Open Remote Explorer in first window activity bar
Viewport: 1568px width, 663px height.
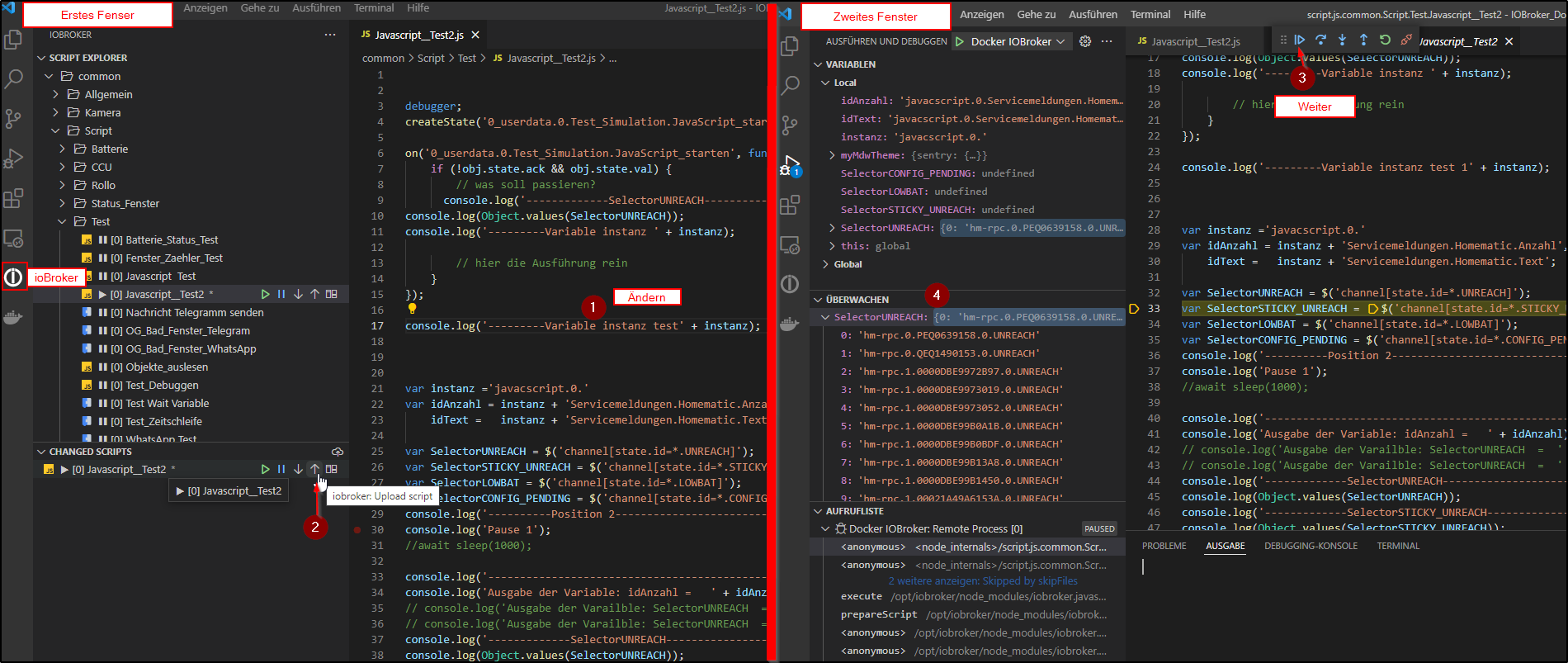13,239
